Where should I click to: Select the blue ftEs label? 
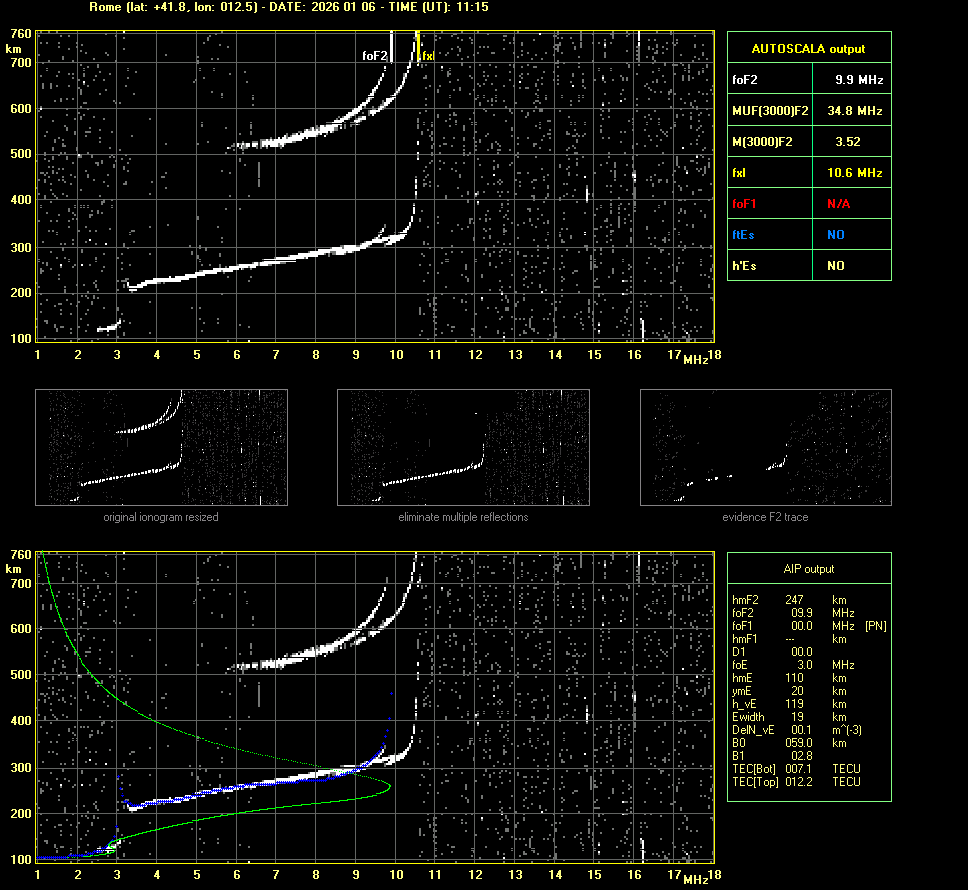coord(745,235)
